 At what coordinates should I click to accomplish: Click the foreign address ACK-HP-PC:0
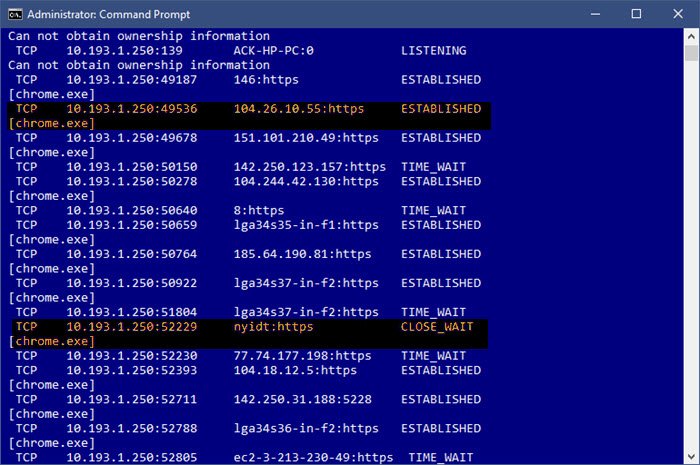pyautogui.click(x=273, y=50)
